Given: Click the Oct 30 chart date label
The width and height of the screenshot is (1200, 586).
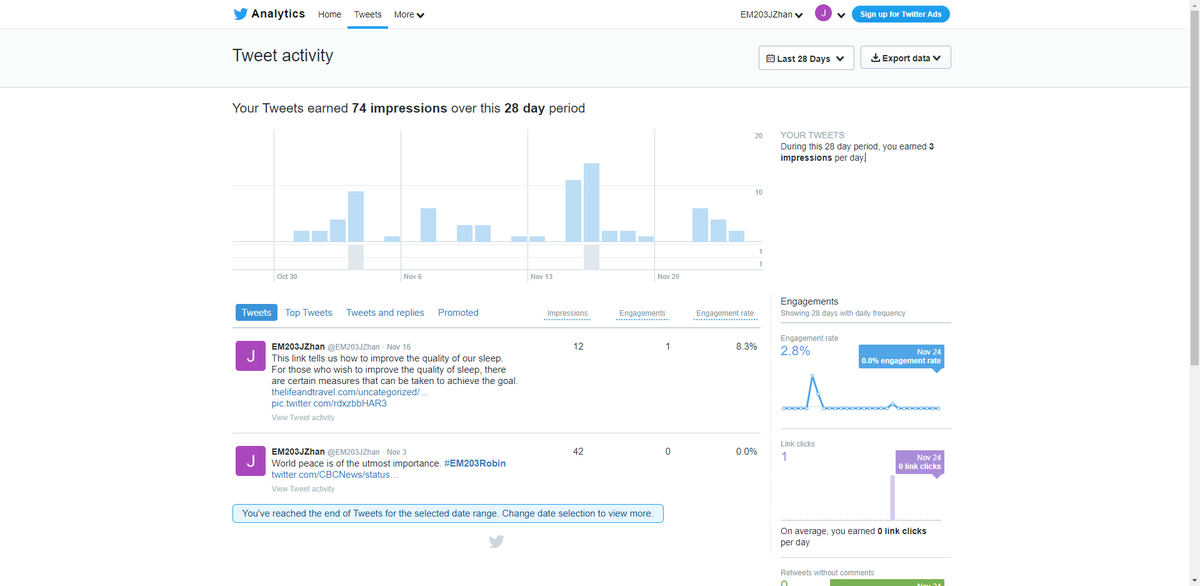Looking at the screenshot, I should 287,276.
